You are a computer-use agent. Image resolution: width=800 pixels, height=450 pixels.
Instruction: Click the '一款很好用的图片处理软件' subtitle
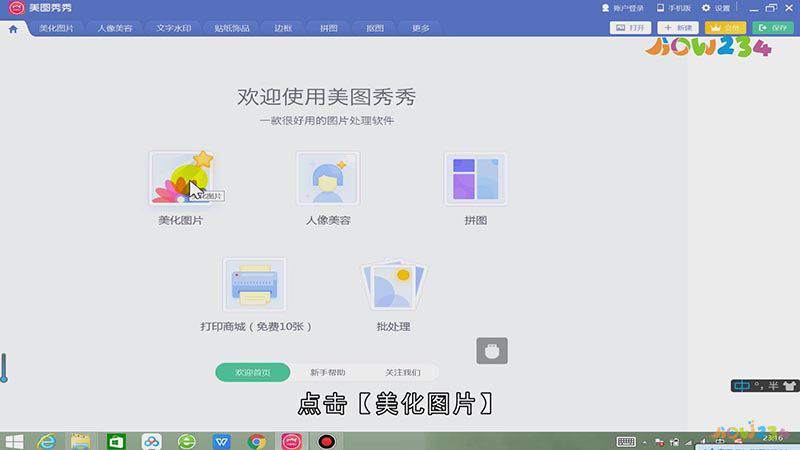click(327, 121)
